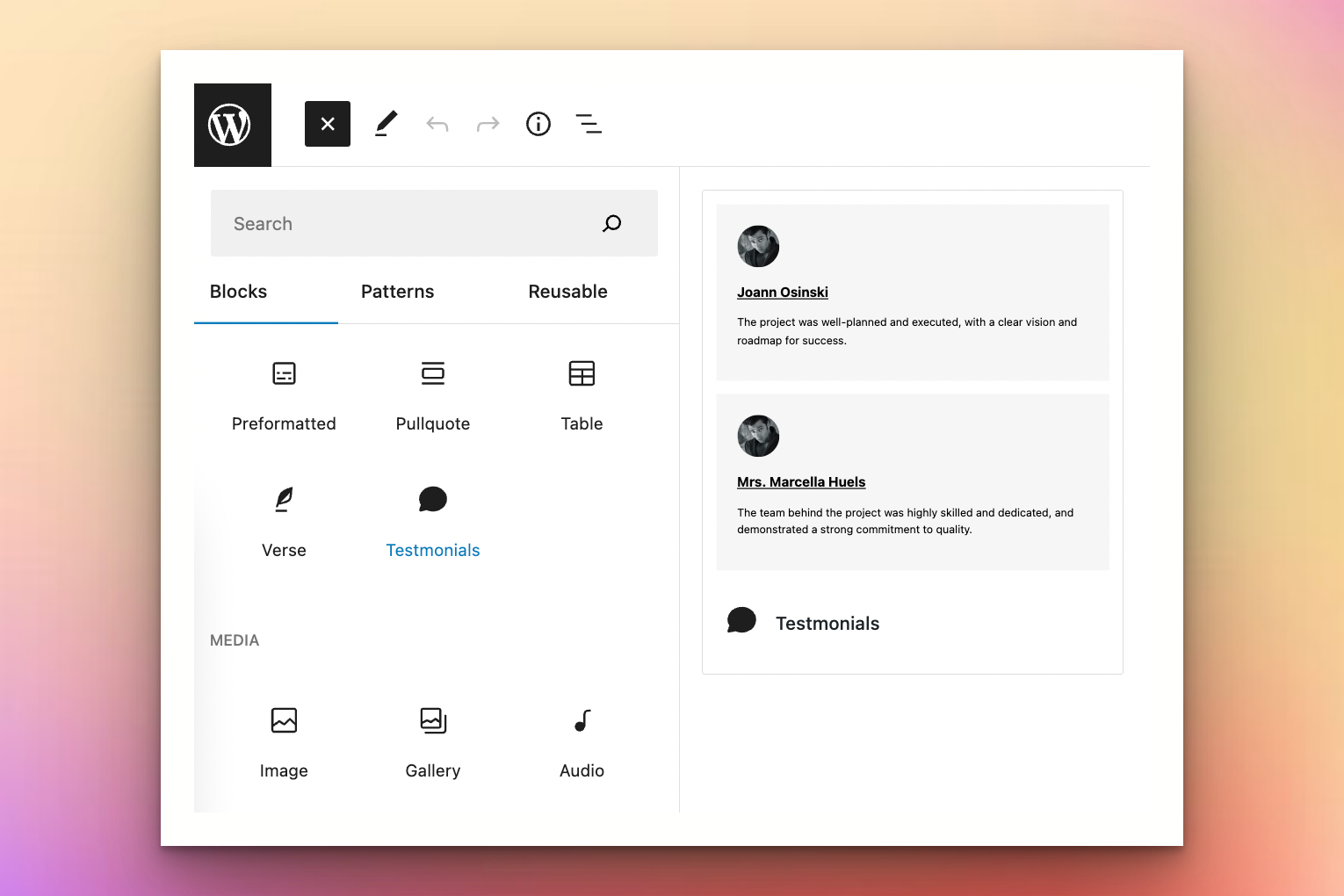Switch to the Reusable tab

[567, 292]
